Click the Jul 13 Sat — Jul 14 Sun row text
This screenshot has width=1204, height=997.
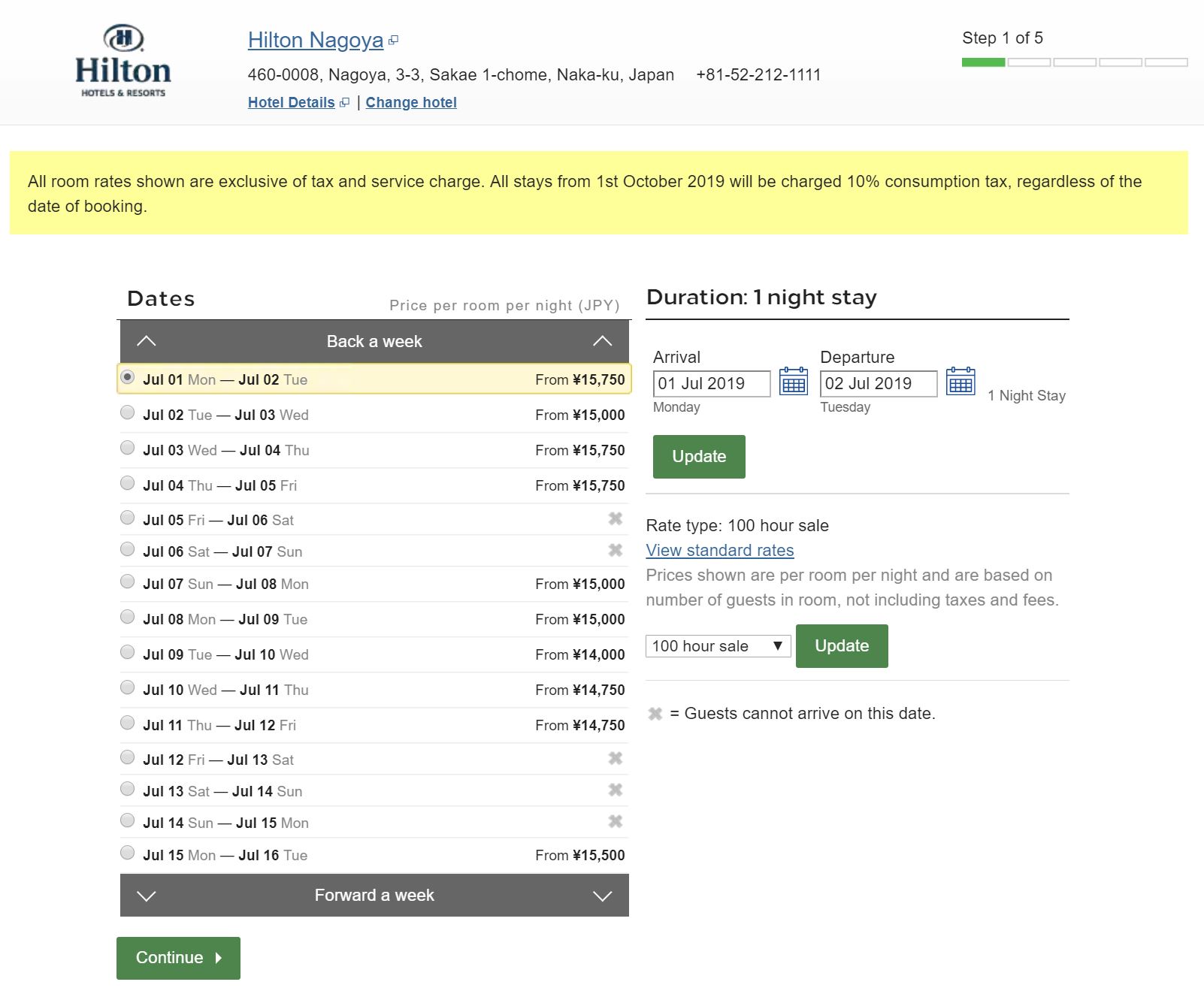(x=222, y=791)
